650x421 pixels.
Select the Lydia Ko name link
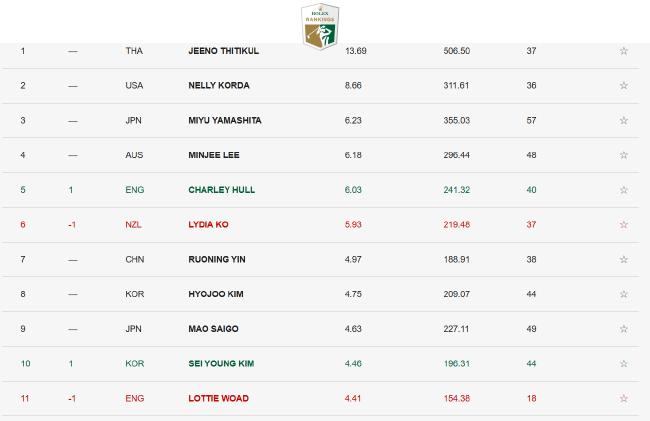[x=209, y=224]
